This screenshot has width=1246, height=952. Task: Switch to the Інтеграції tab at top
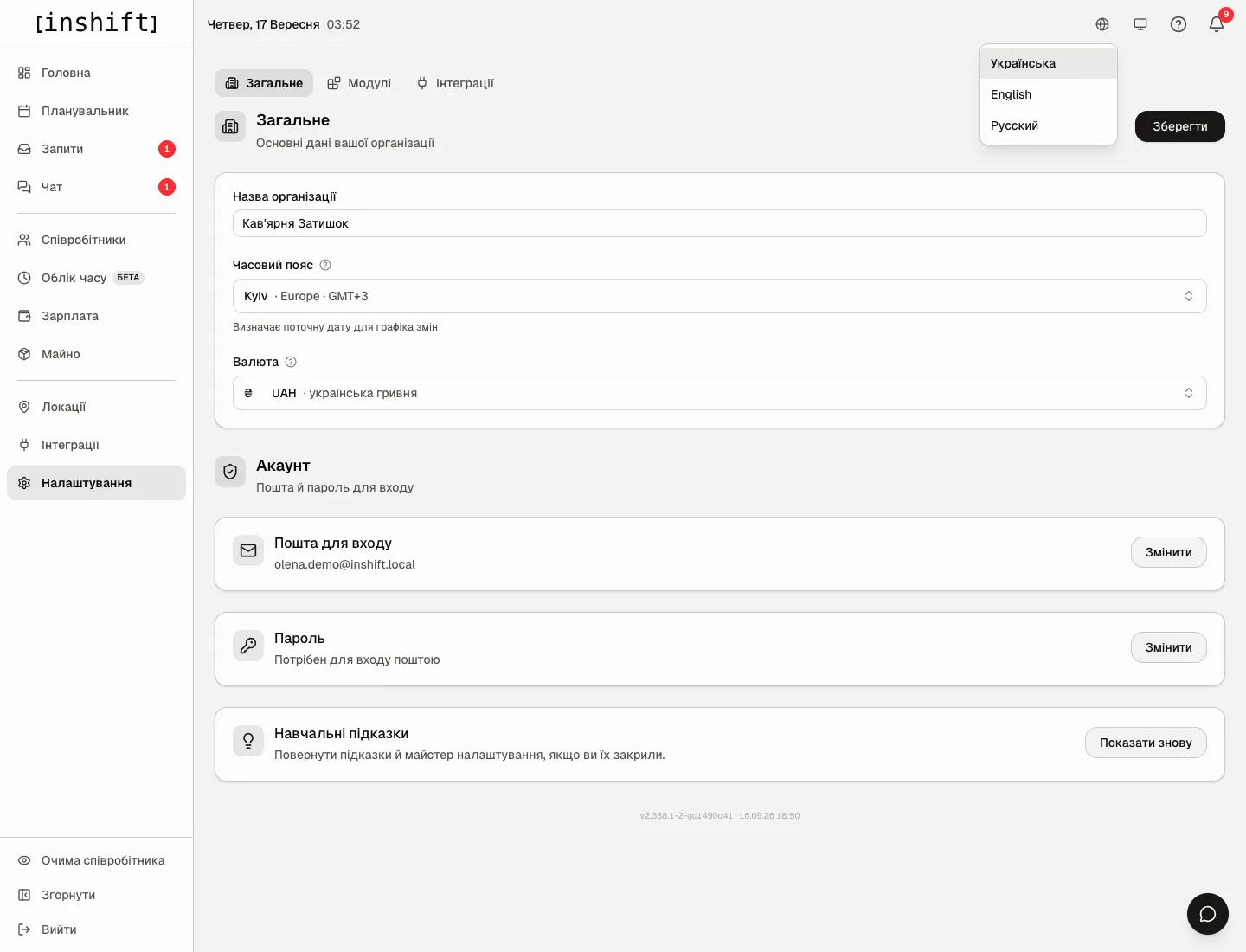tap(455, 83)
